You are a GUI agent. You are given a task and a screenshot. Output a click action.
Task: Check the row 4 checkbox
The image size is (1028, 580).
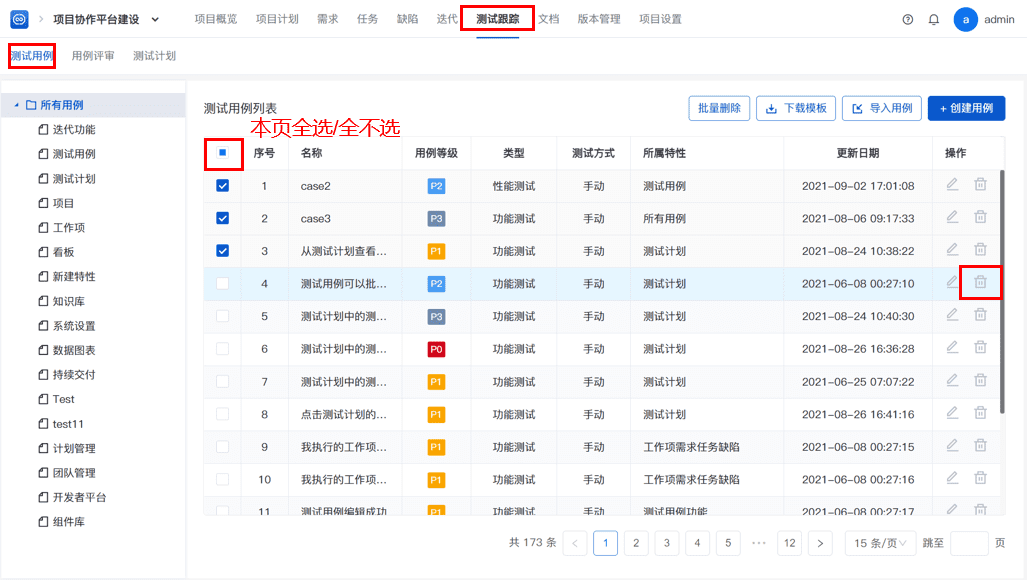click(x=223, y=284)
